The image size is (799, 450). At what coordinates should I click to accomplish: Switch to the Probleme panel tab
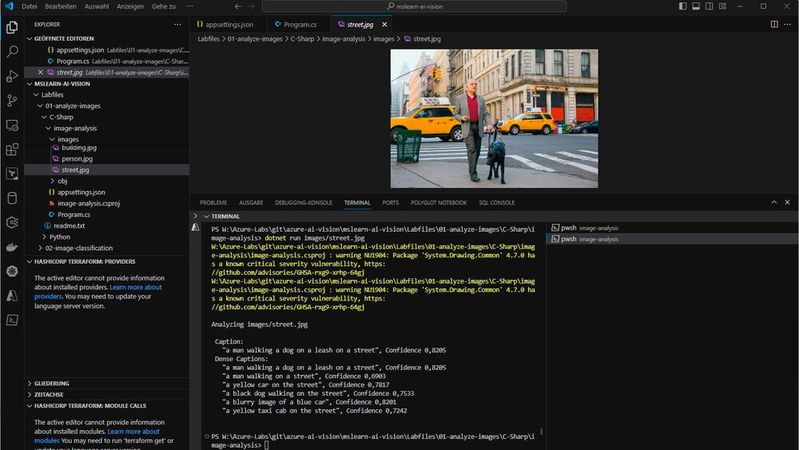point(213,202)
